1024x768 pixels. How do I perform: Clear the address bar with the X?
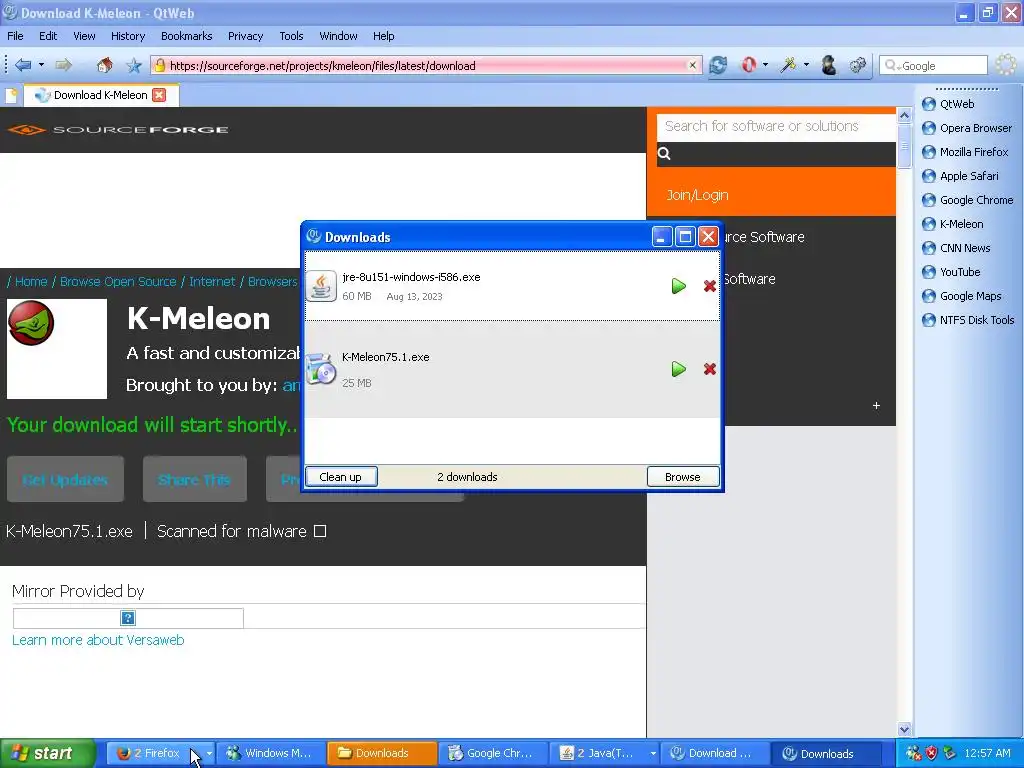point(692,65)
